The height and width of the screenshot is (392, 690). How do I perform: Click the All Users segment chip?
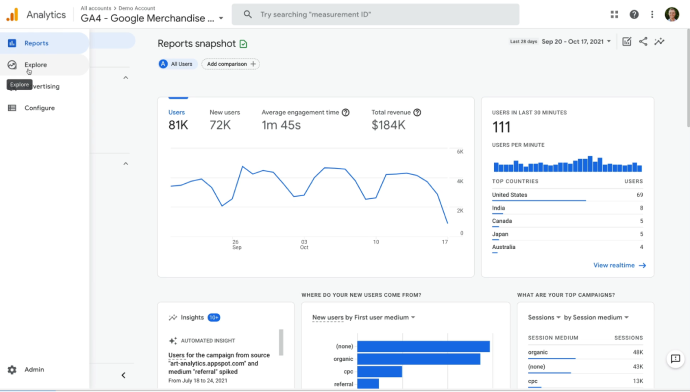(x=177, y=64)
